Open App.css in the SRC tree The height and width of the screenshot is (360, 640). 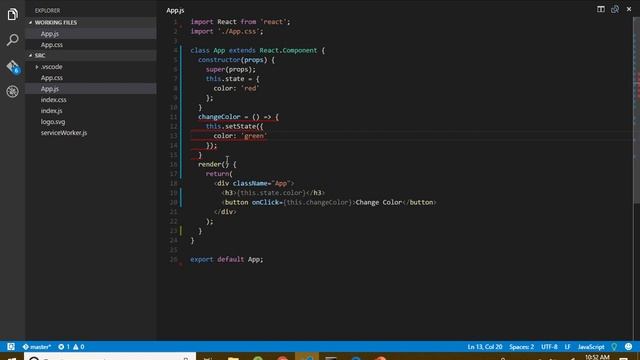point(91,78)
